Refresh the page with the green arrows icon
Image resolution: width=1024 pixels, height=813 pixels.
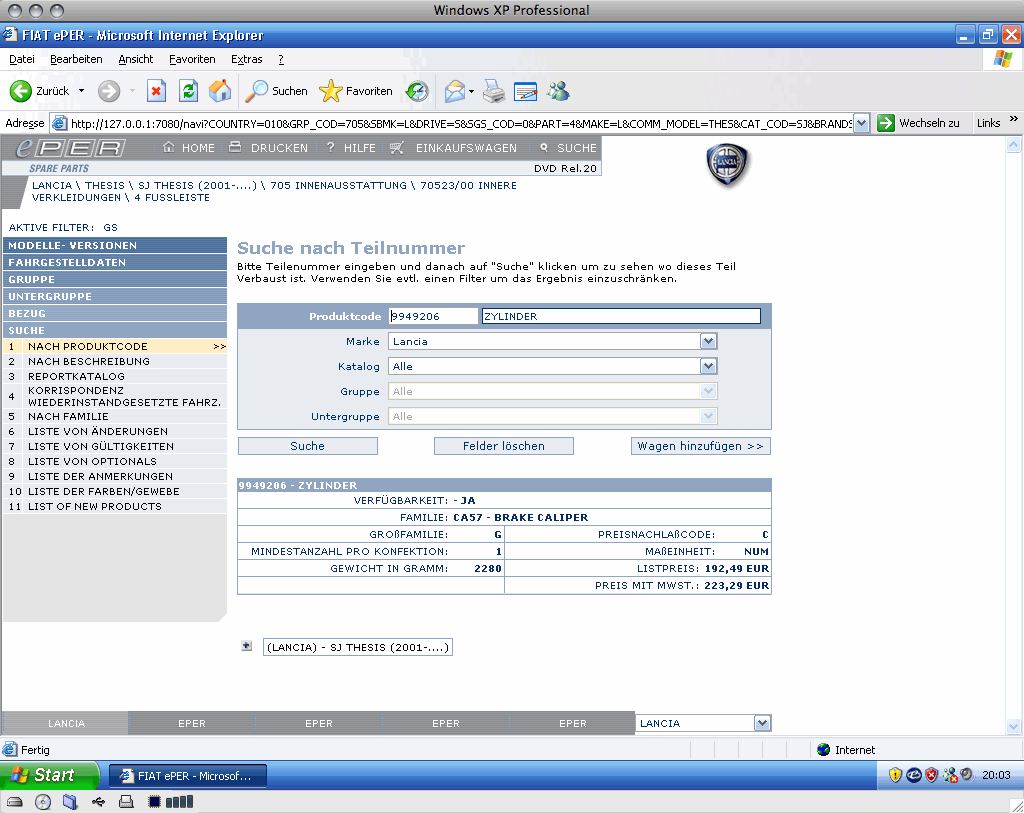188,91
